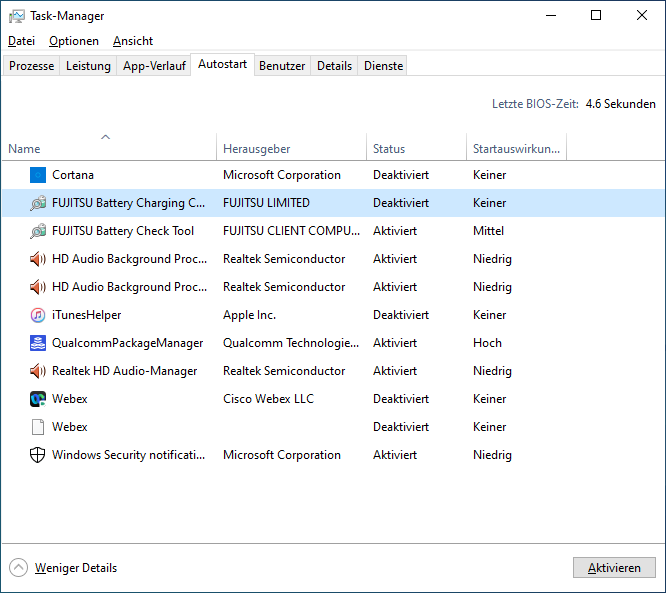
Task: Select the Windows Security notification entry
Action: pos(128,455)
